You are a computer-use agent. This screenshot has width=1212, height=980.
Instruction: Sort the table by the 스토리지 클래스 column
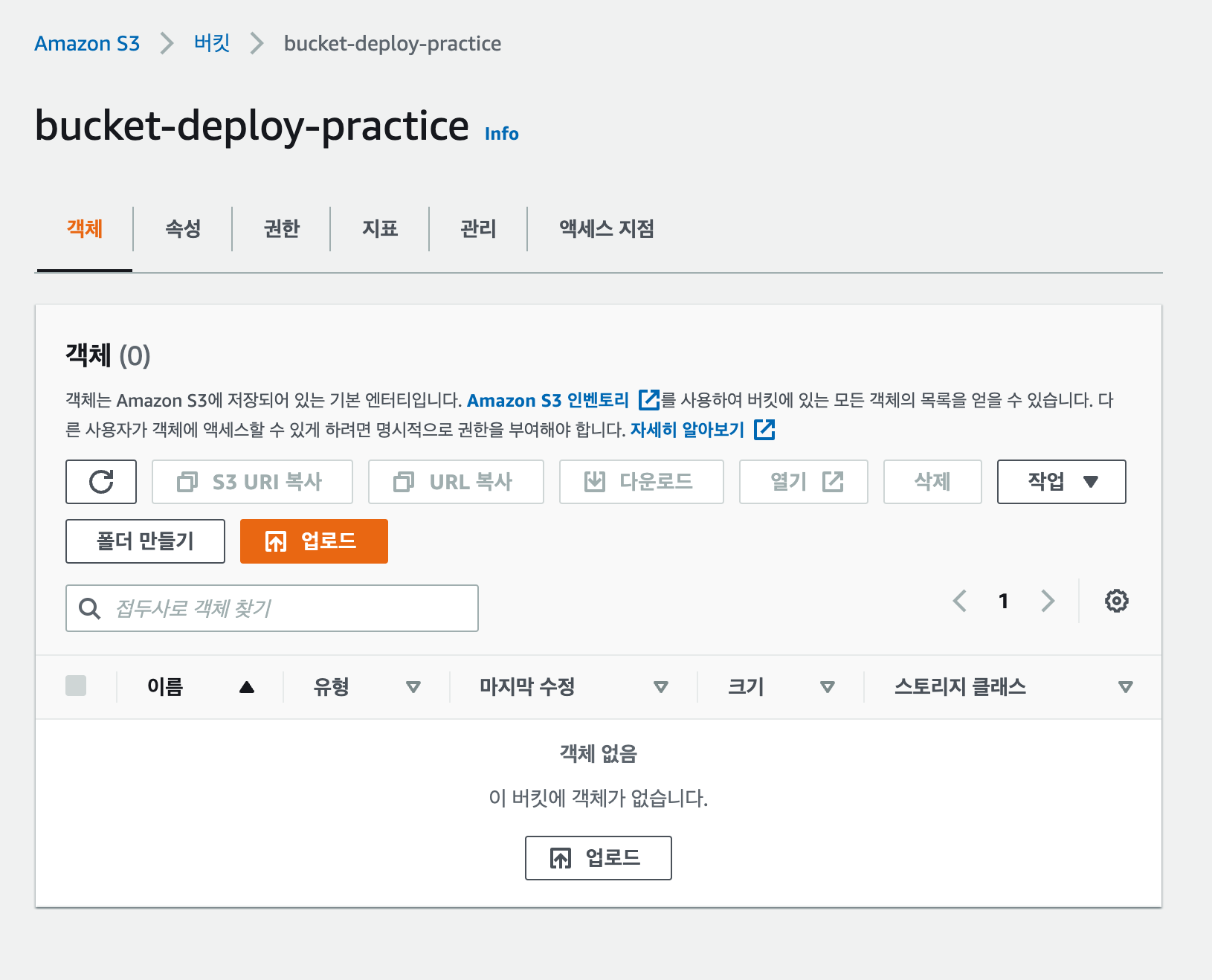[1013, 687]
